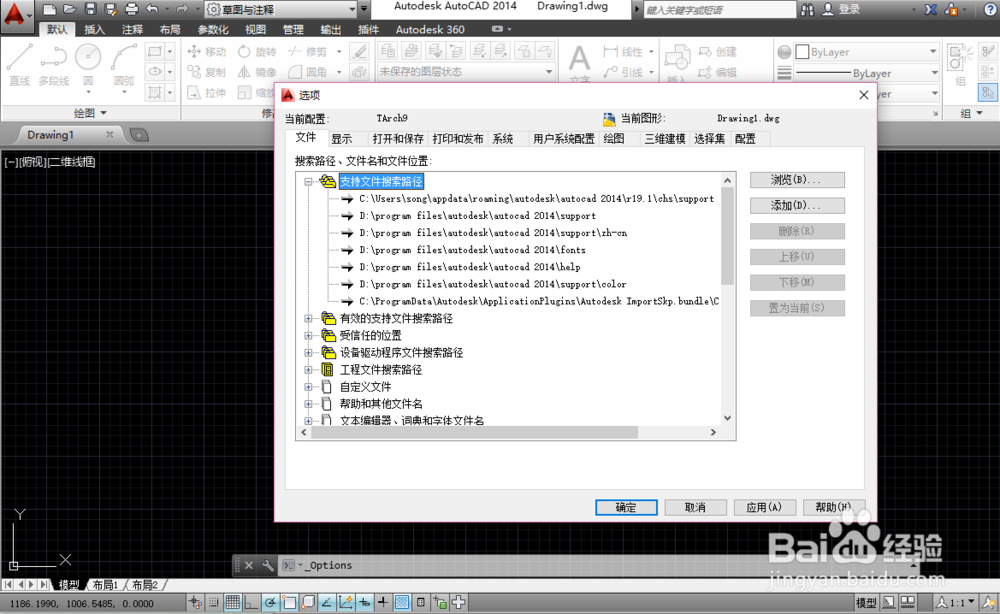The height and width of the screenshot is (614, 1000).
Task: Switch to the 打开和保存 tab
Action: pyautogui.click(x=398, y=139)
